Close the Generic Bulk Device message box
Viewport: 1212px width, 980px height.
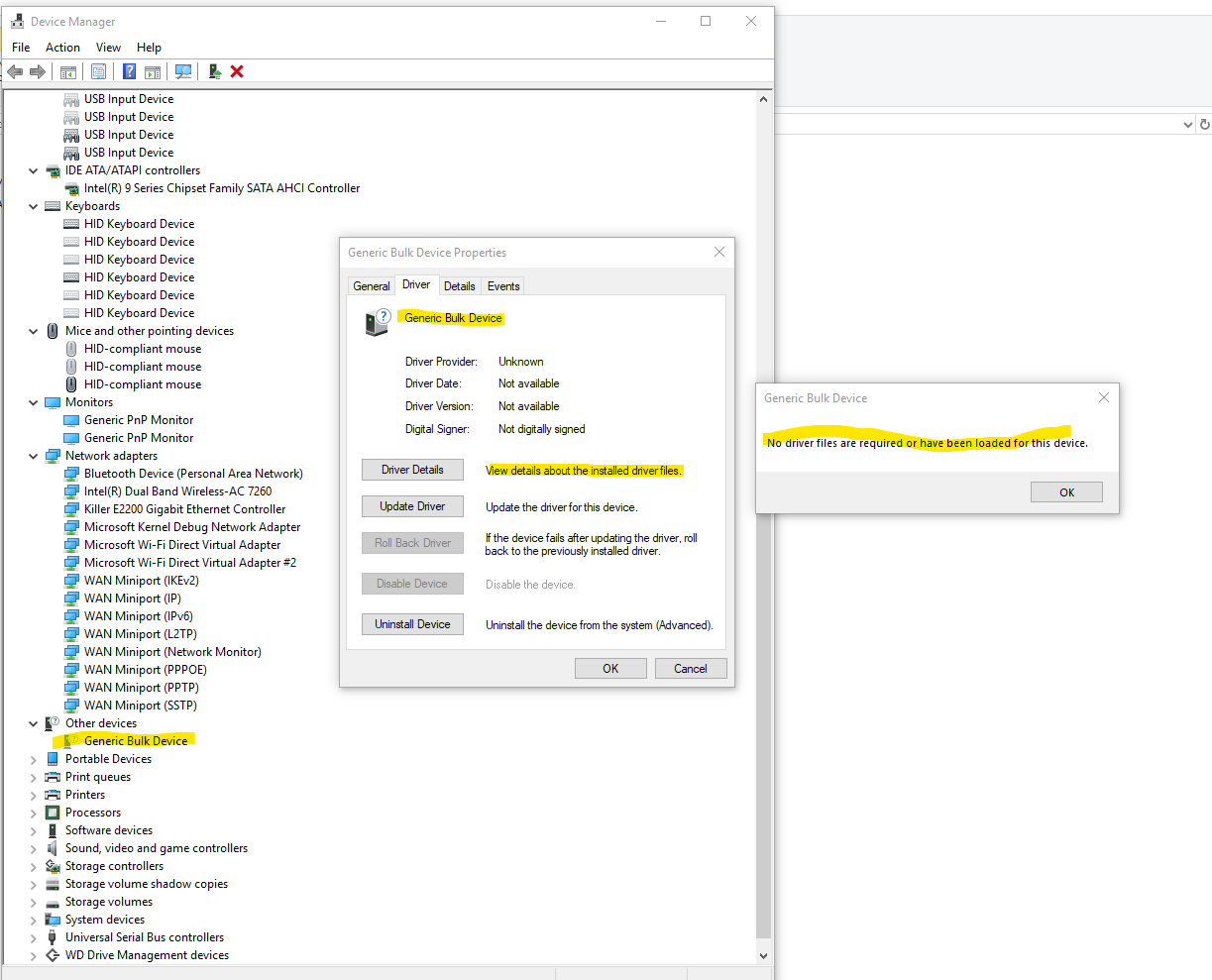pyautogui.click(x=1104, y=397)
